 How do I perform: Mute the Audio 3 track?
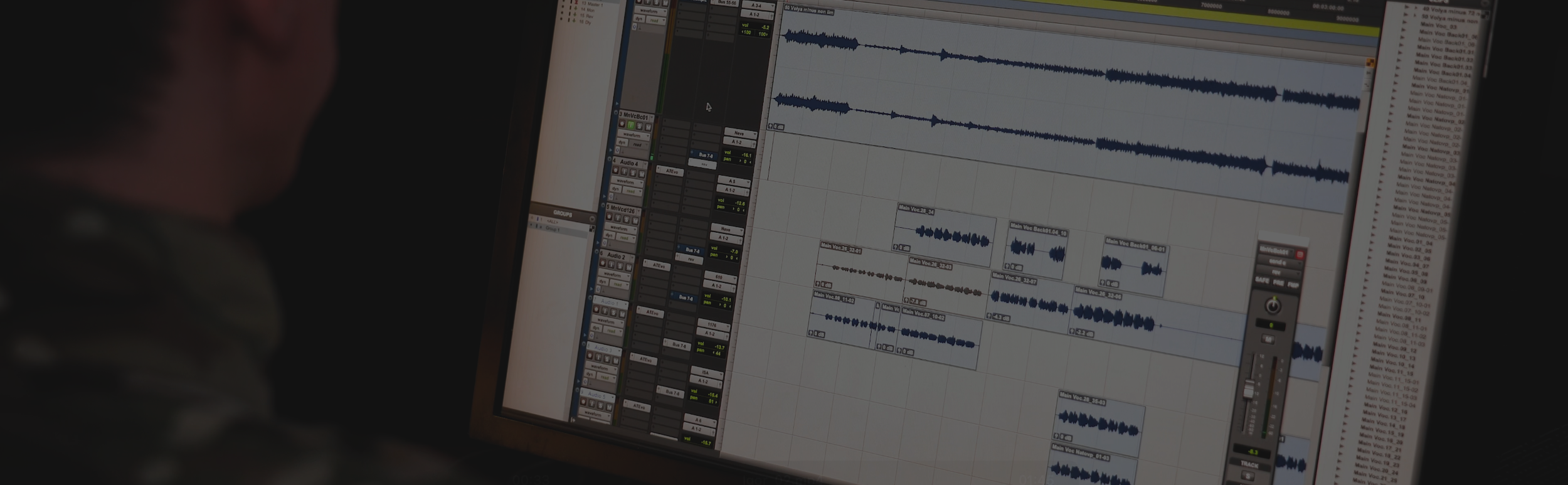coord(616,361)
